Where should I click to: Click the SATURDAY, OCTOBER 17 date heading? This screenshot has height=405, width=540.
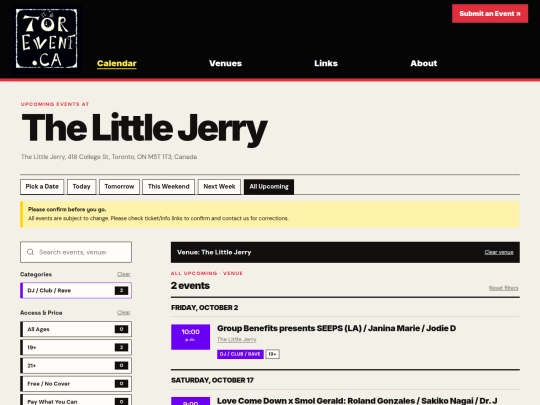[212, 380]
